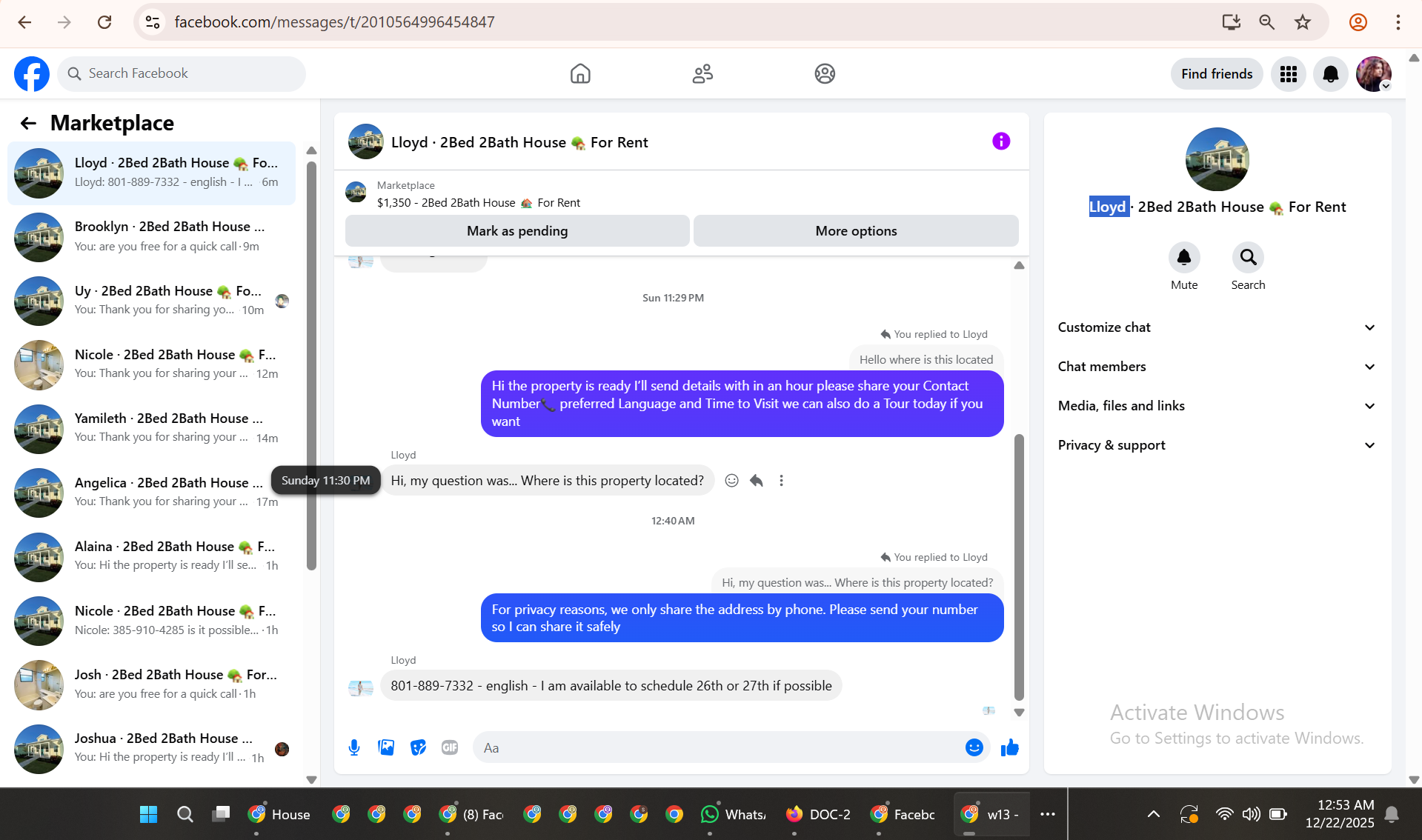Open Josh's conversation in chat list
Screen dimensions: 1422x840
click(151, 685)
